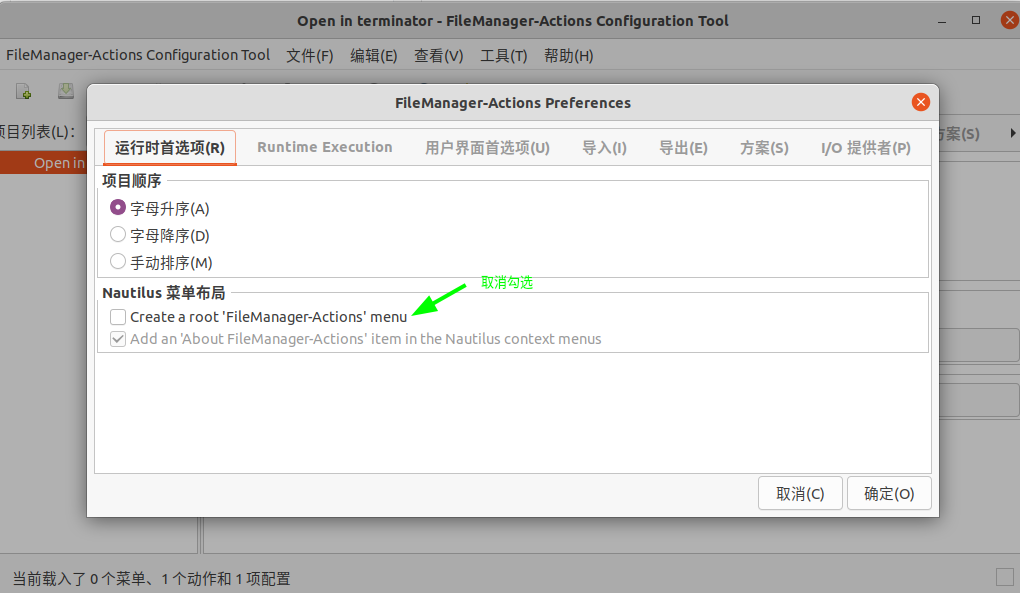Select 字母降序(D) radio button
Viewport: 1020px width, 593px height.
click(118, 234)
